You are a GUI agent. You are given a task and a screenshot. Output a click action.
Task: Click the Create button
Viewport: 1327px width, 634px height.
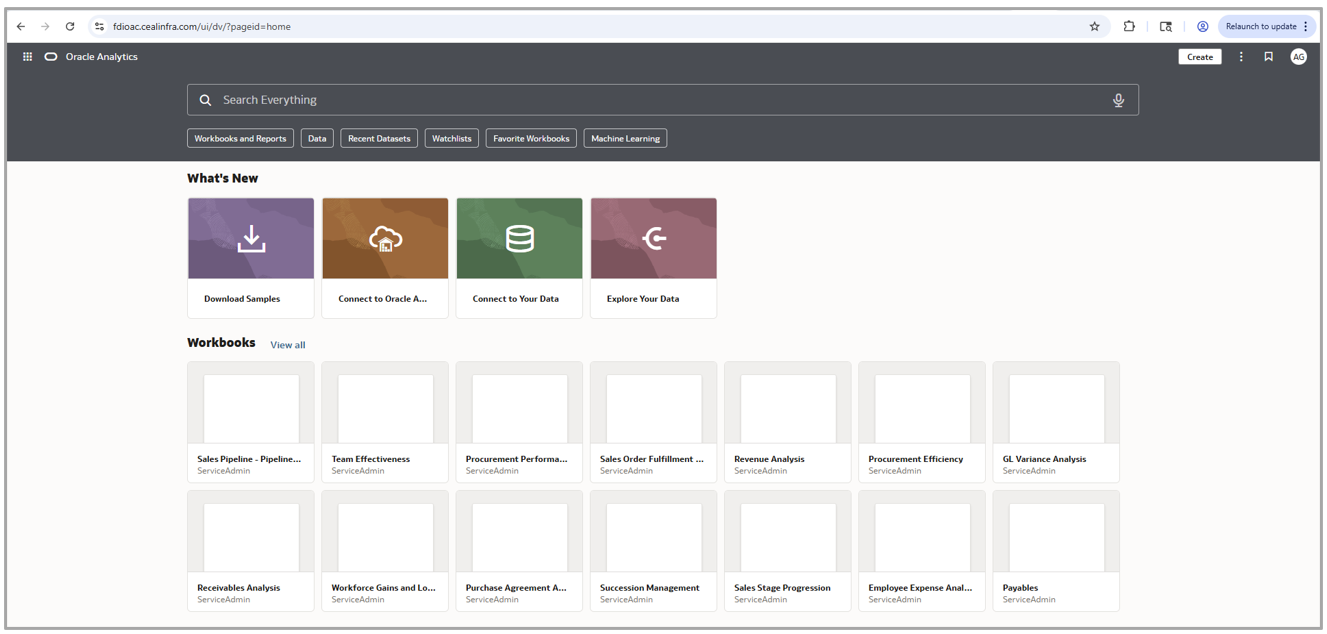pos(1199,57)
